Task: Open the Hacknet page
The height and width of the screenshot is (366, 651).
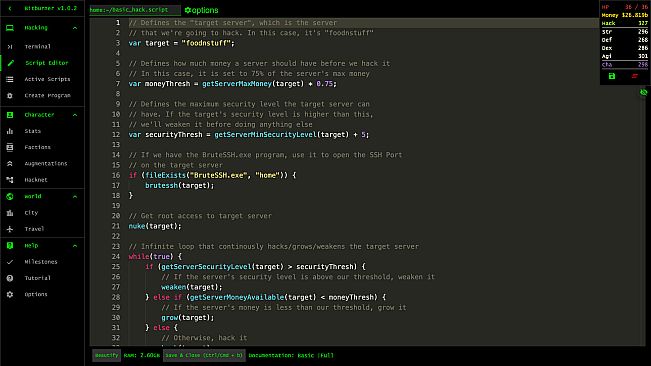Action: [x=36, y=180]
